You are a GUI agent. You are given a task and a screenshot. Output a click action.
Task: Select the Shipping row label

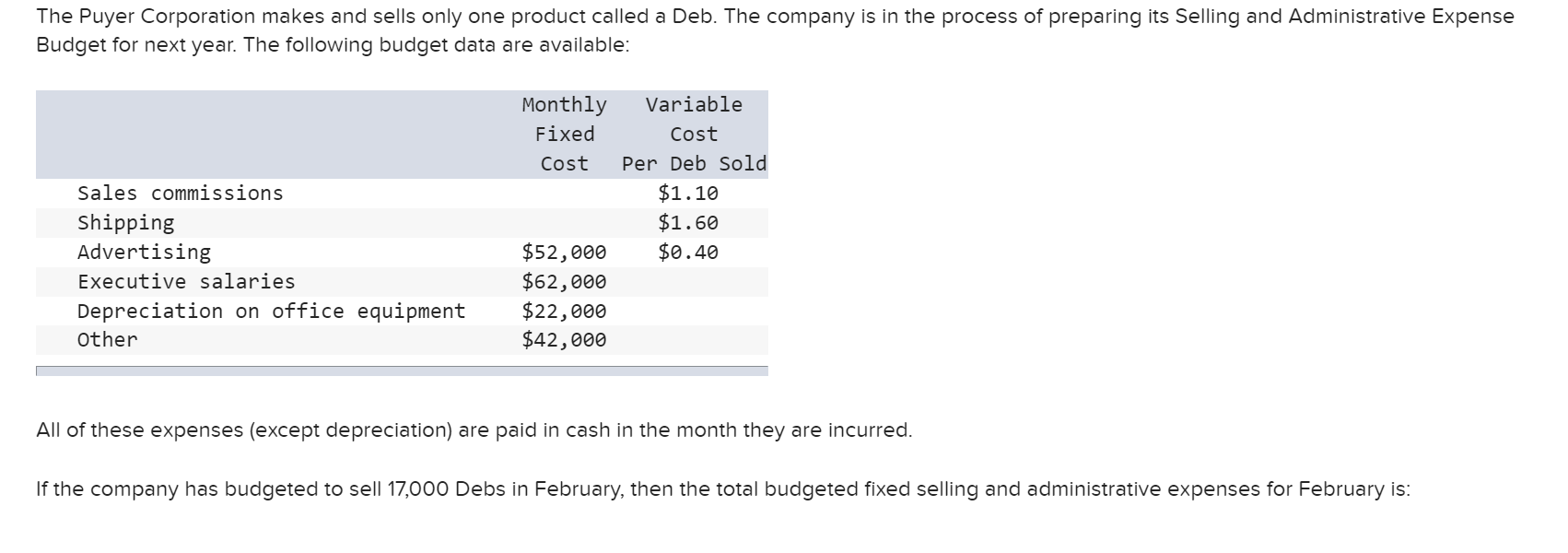(126, 223)
